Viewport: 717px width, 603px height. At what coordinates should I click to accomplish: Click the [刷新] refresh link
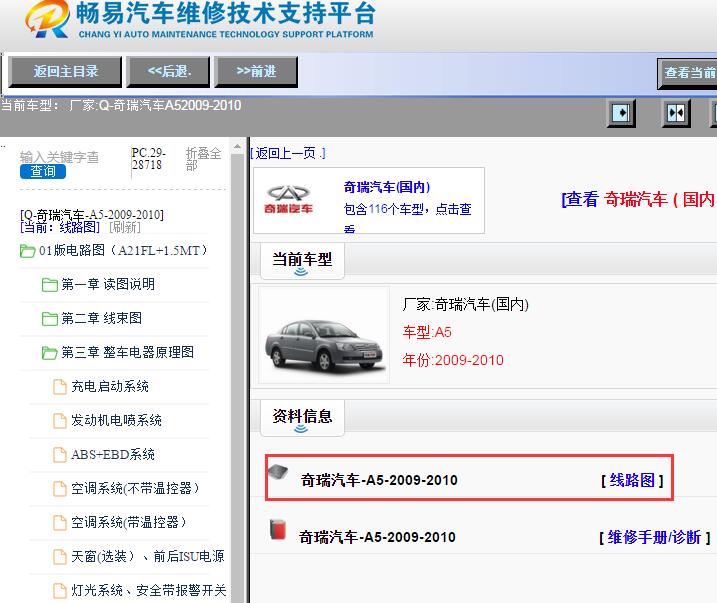[x=124, y=227]
